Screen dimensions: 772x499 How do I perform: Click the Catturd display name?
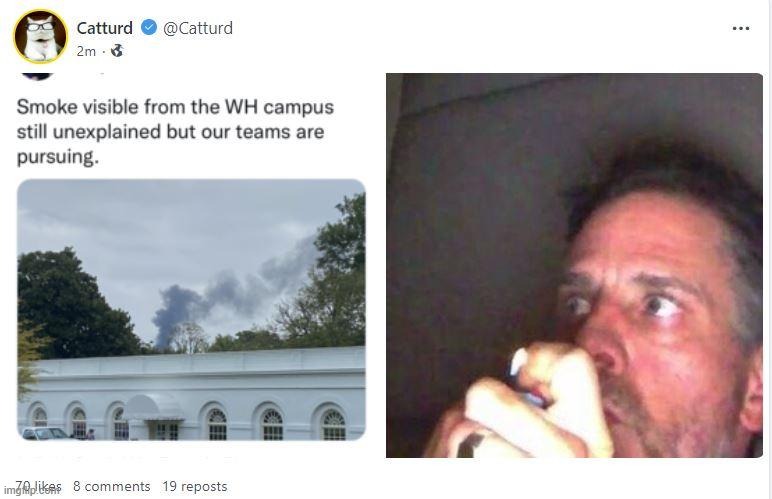pyautogui.click(x=104, y=28)
